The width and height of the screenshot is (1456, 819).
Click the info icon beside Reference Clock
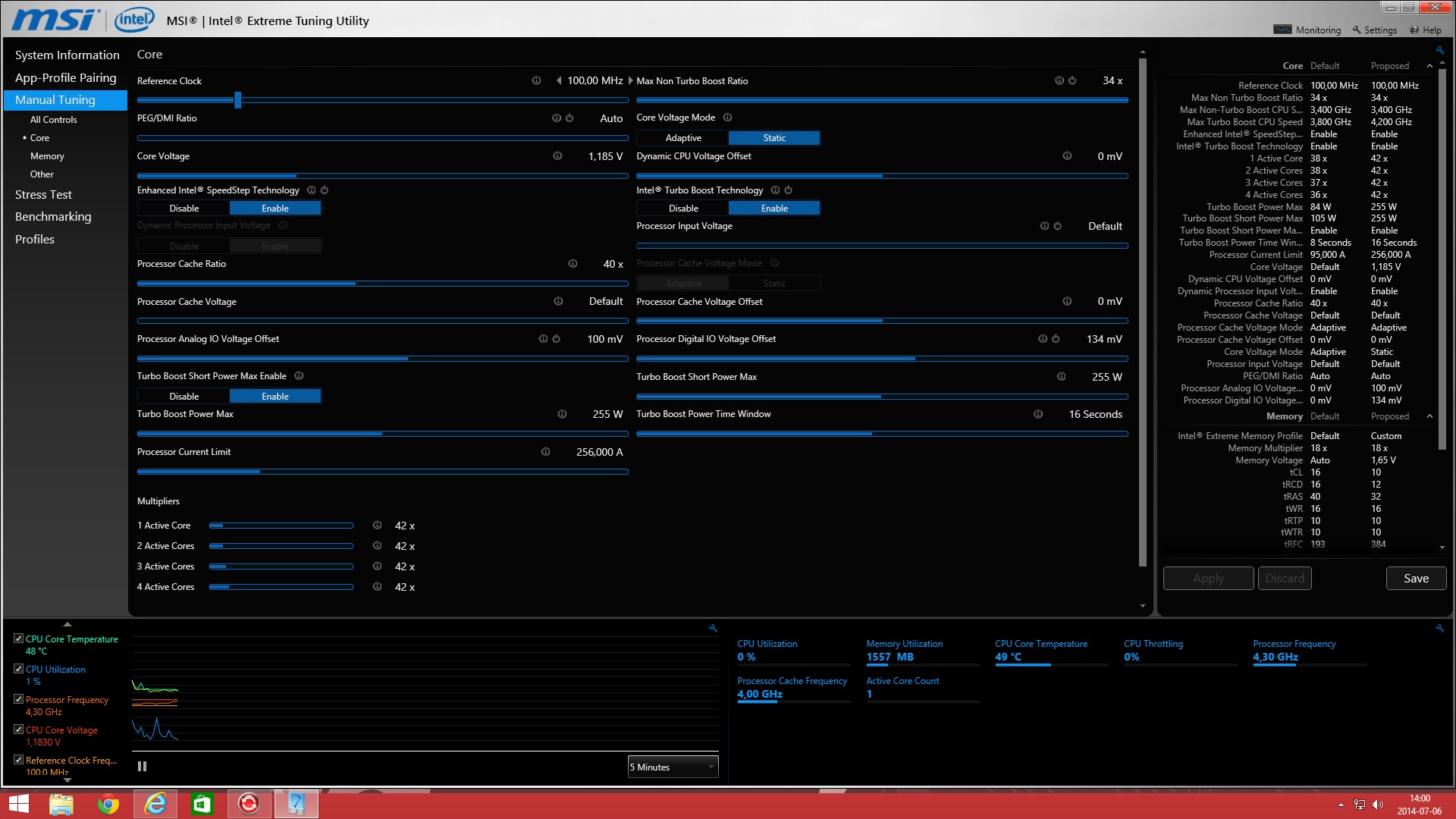tap(536, 80)
